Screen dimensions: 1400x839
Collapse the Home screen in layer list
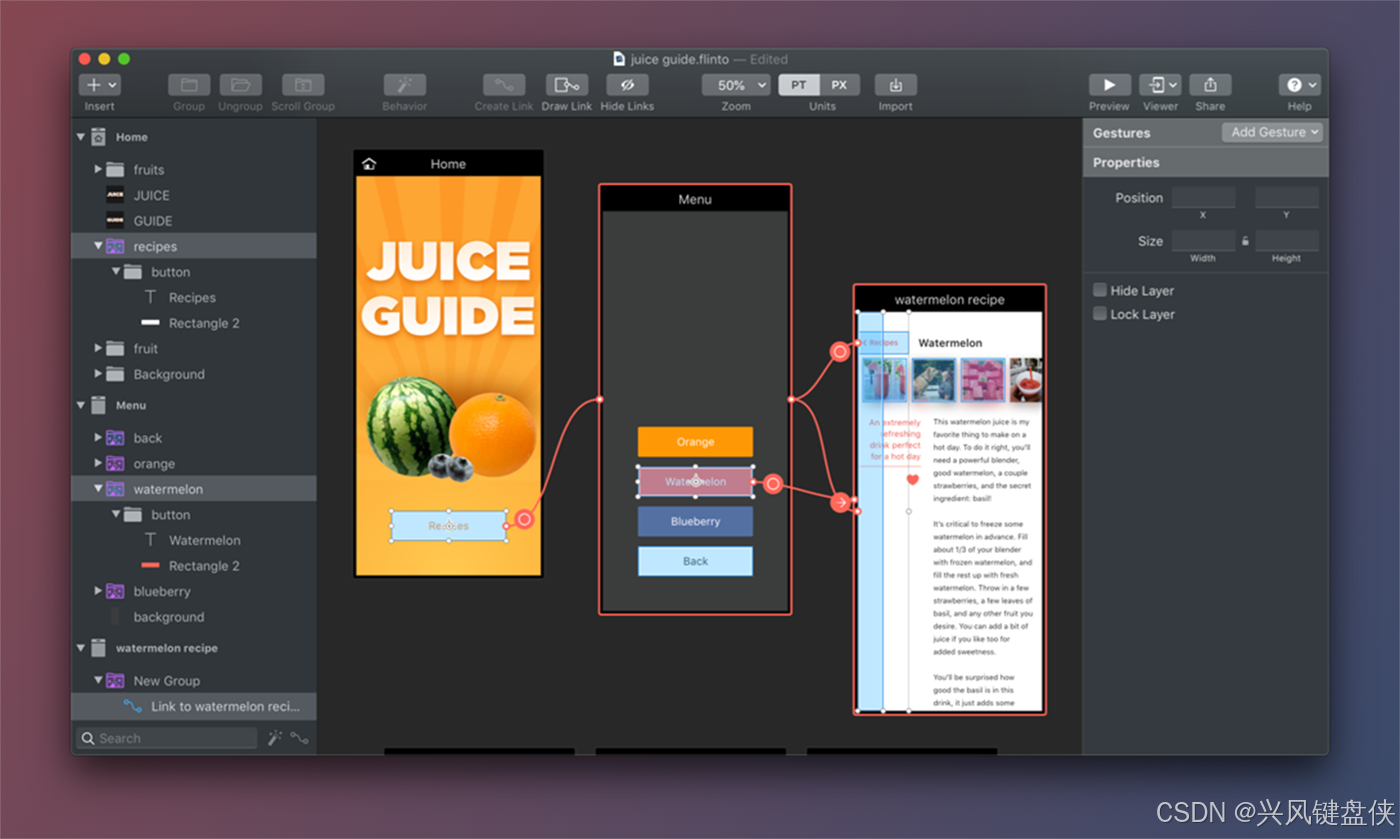81,137
